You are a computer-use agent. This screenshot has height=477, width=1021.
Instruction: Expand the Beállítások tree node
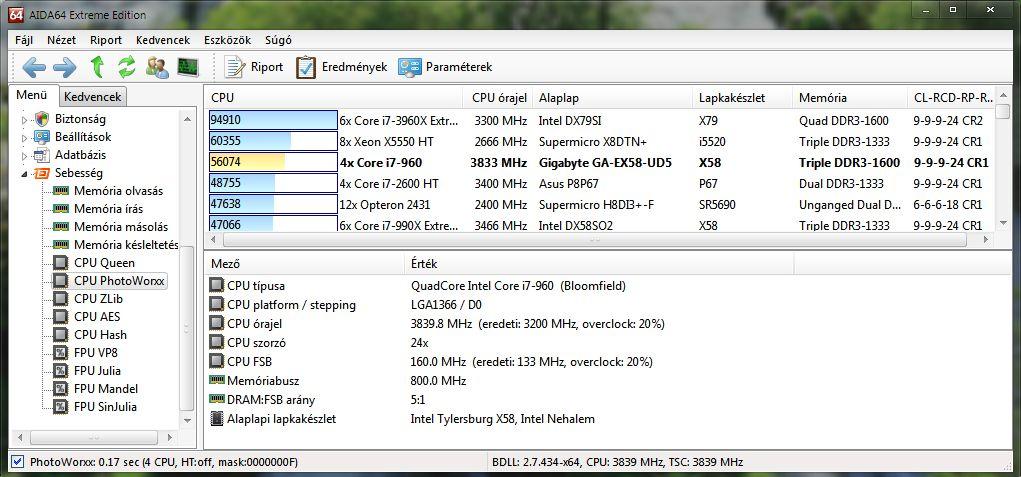[x=25, y=138]
